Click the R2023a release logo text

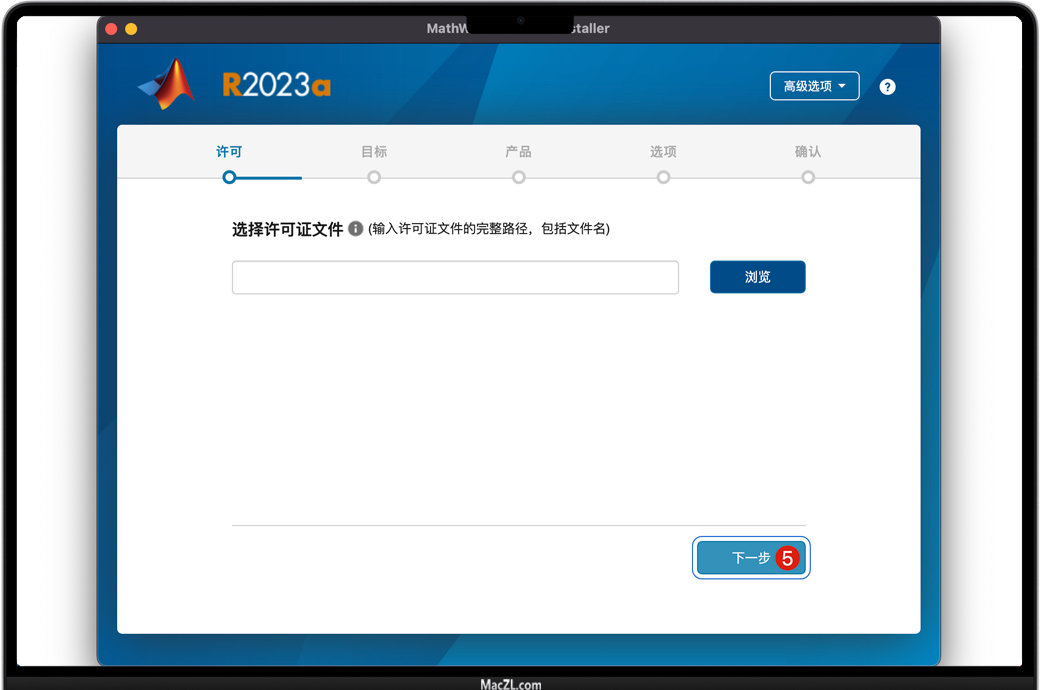(276, 86)
